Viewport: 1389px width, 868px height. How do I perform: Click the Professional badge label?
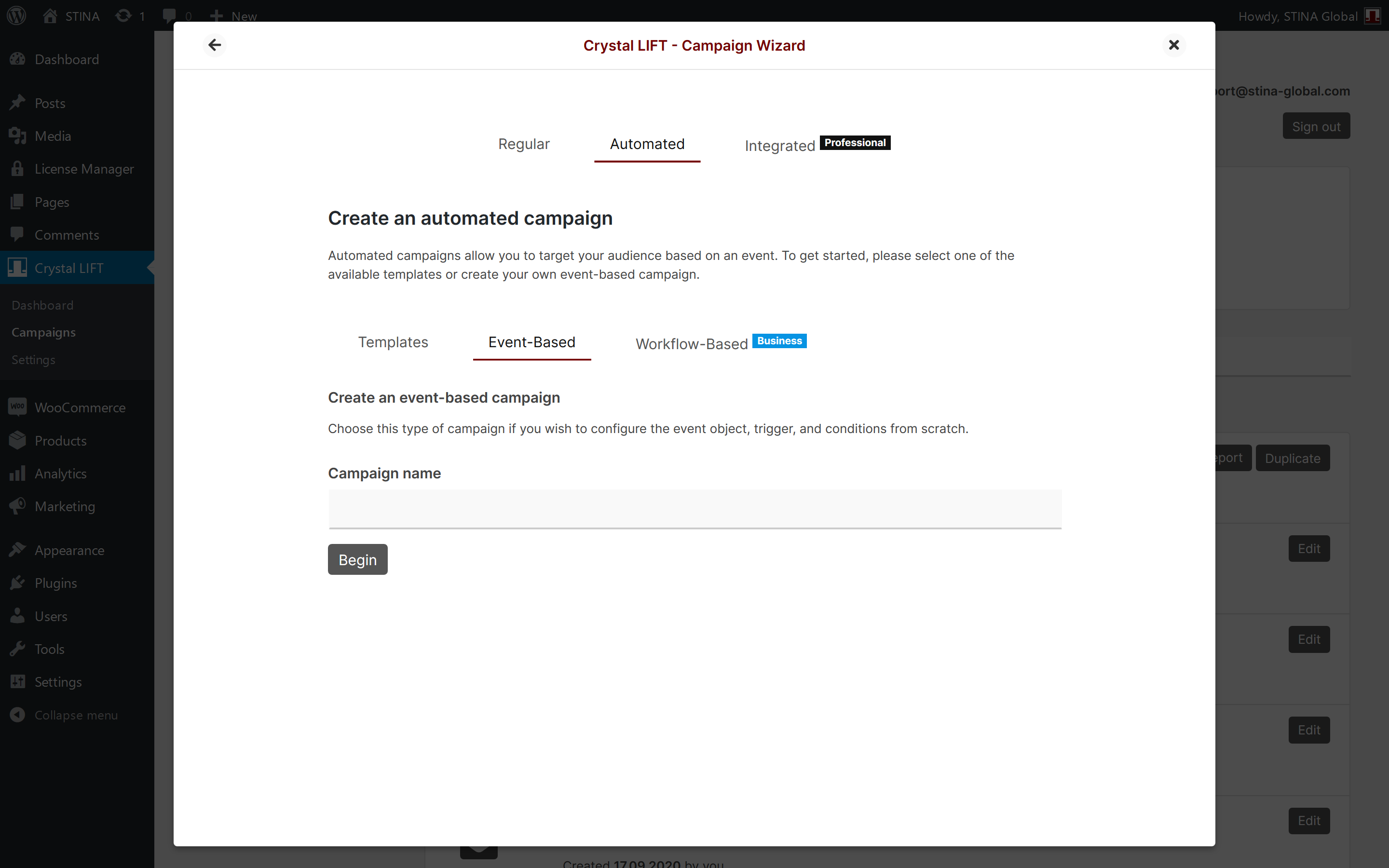click(855, 142)
